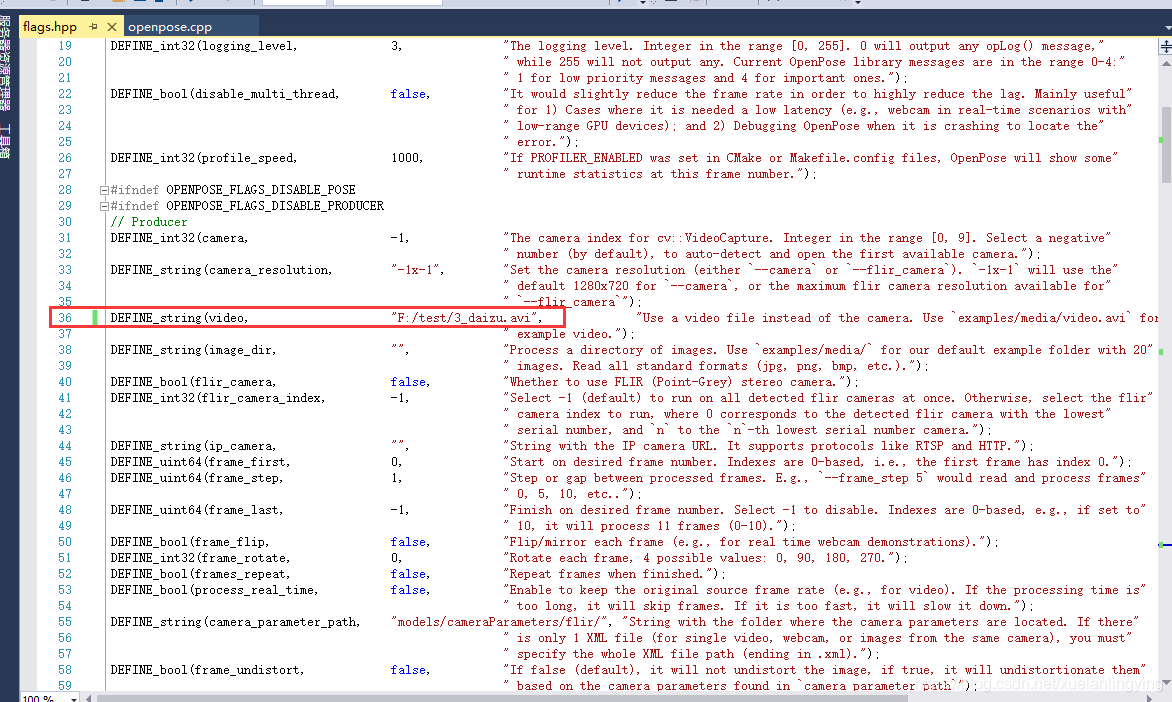Click the DEFINE_int32(logging_level text
Image resolution: width=1172 pixels, height=702 pixels.
click(x=203, y=46)
